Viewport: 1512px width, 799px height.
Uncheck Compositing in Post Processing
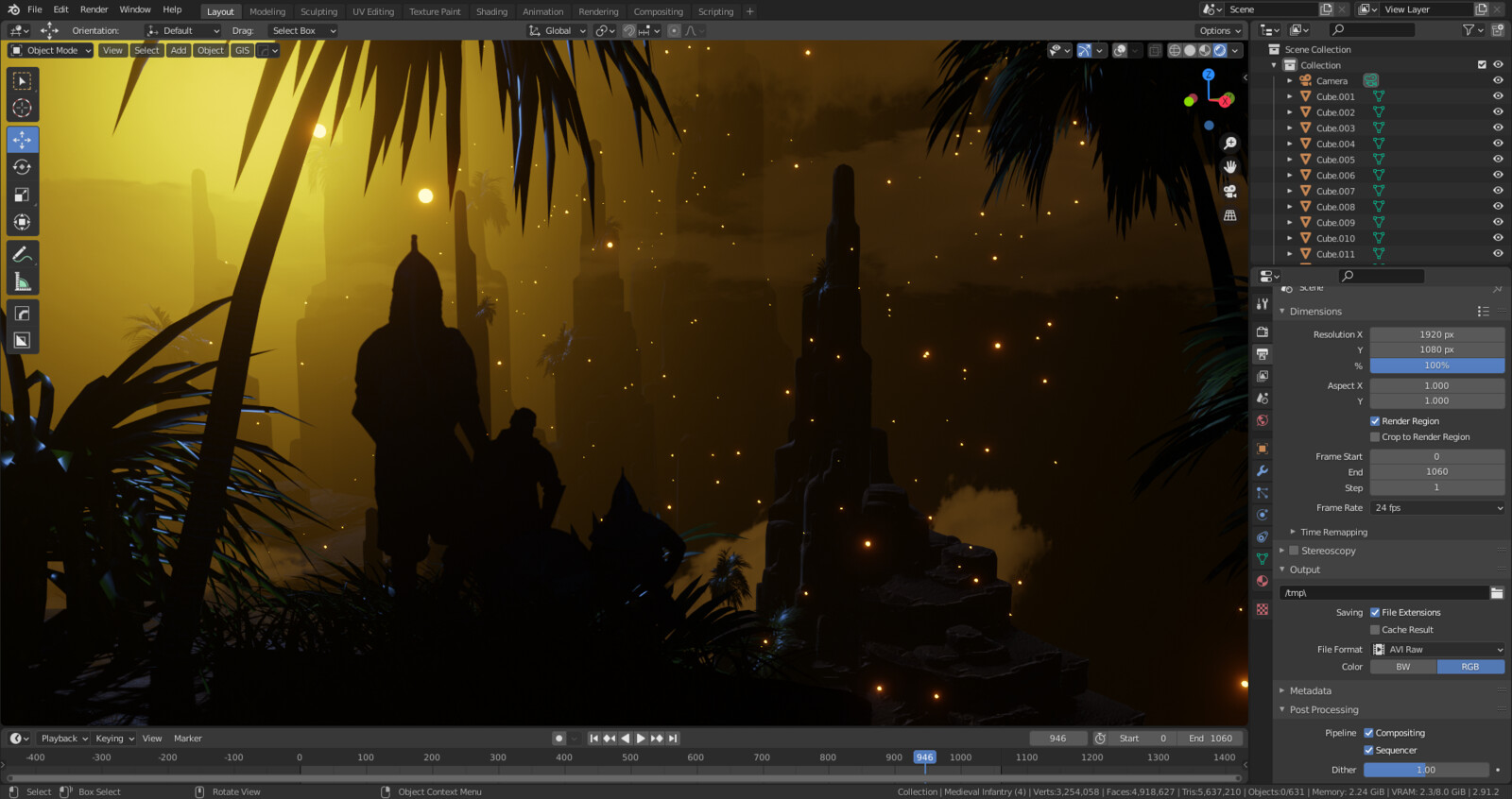(x=1368, y=733)
